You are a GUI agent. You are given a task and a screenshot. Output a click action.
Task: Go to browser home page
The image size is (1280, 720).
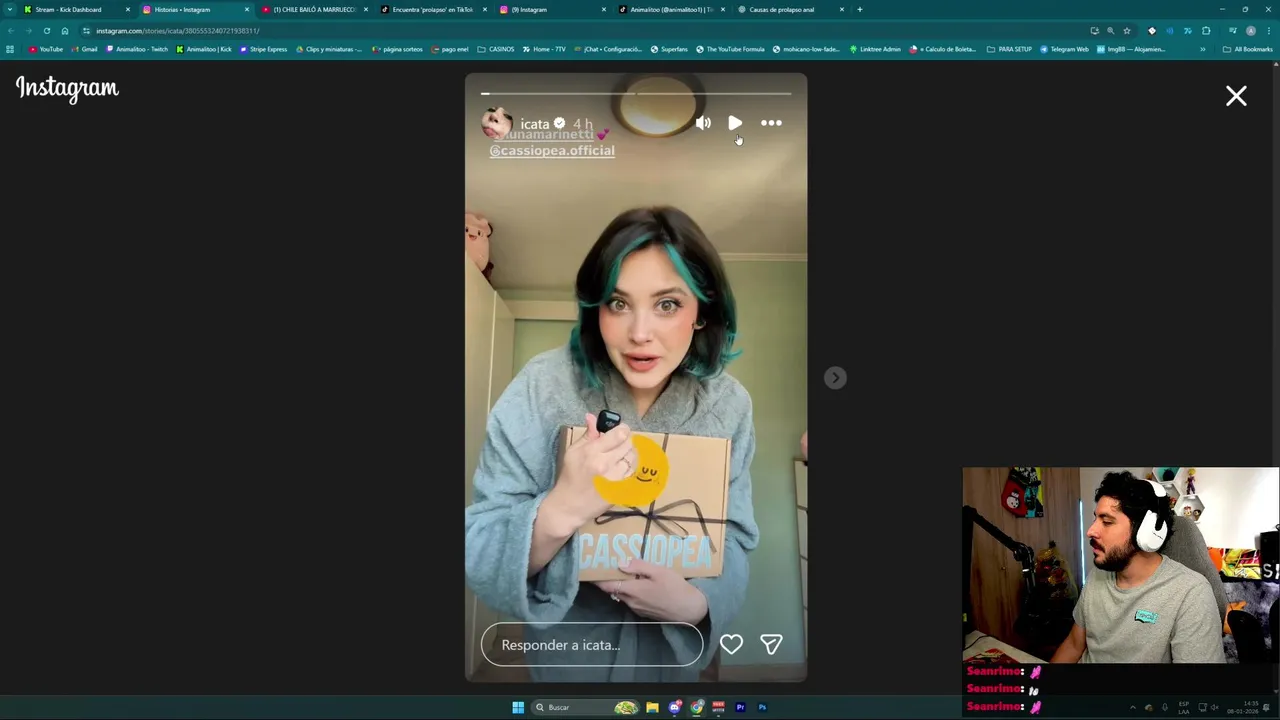click(65, 31)
